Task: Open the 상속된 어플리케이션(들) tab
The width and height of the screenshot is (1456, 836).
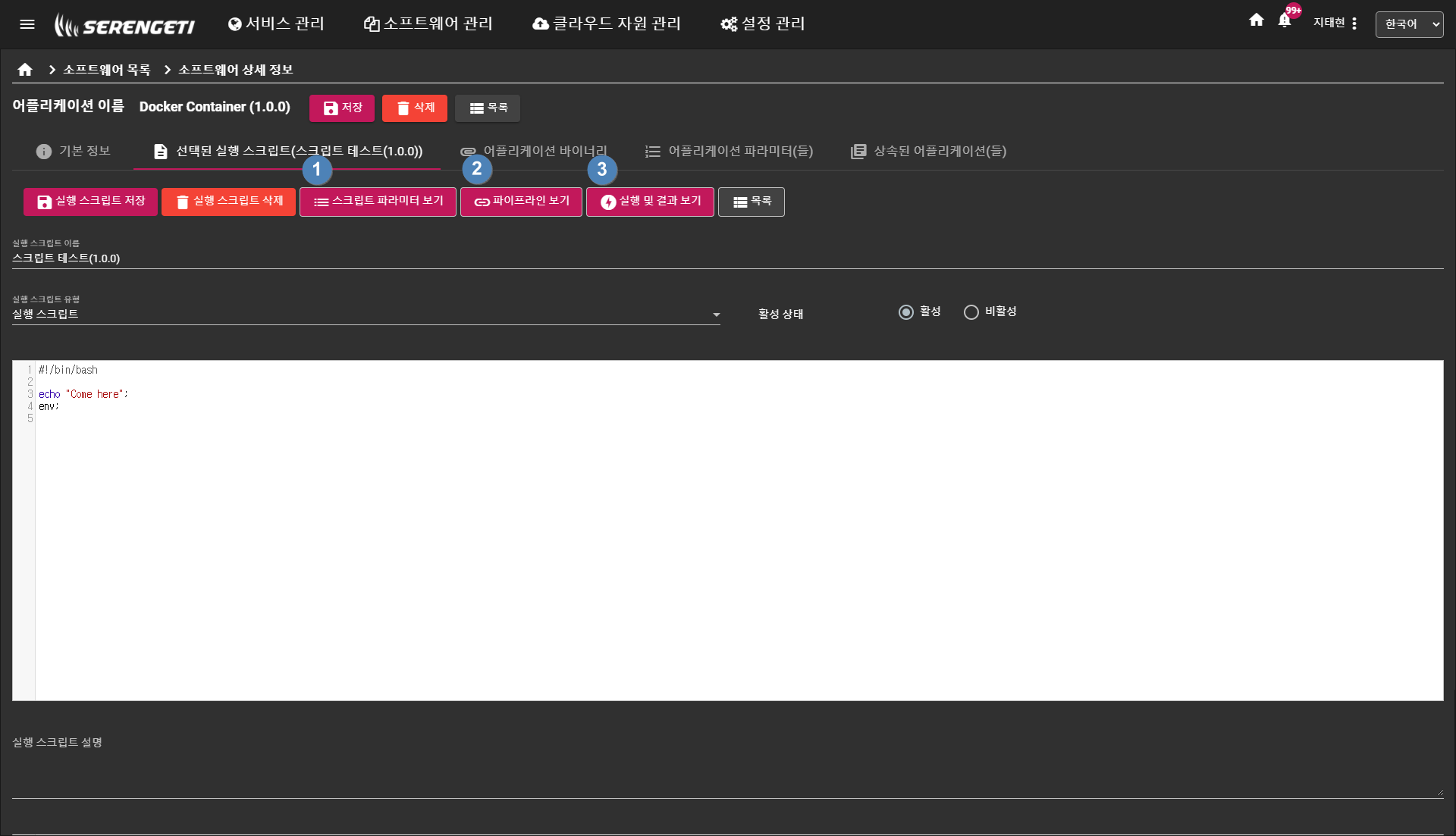Action: click(929, 152)
